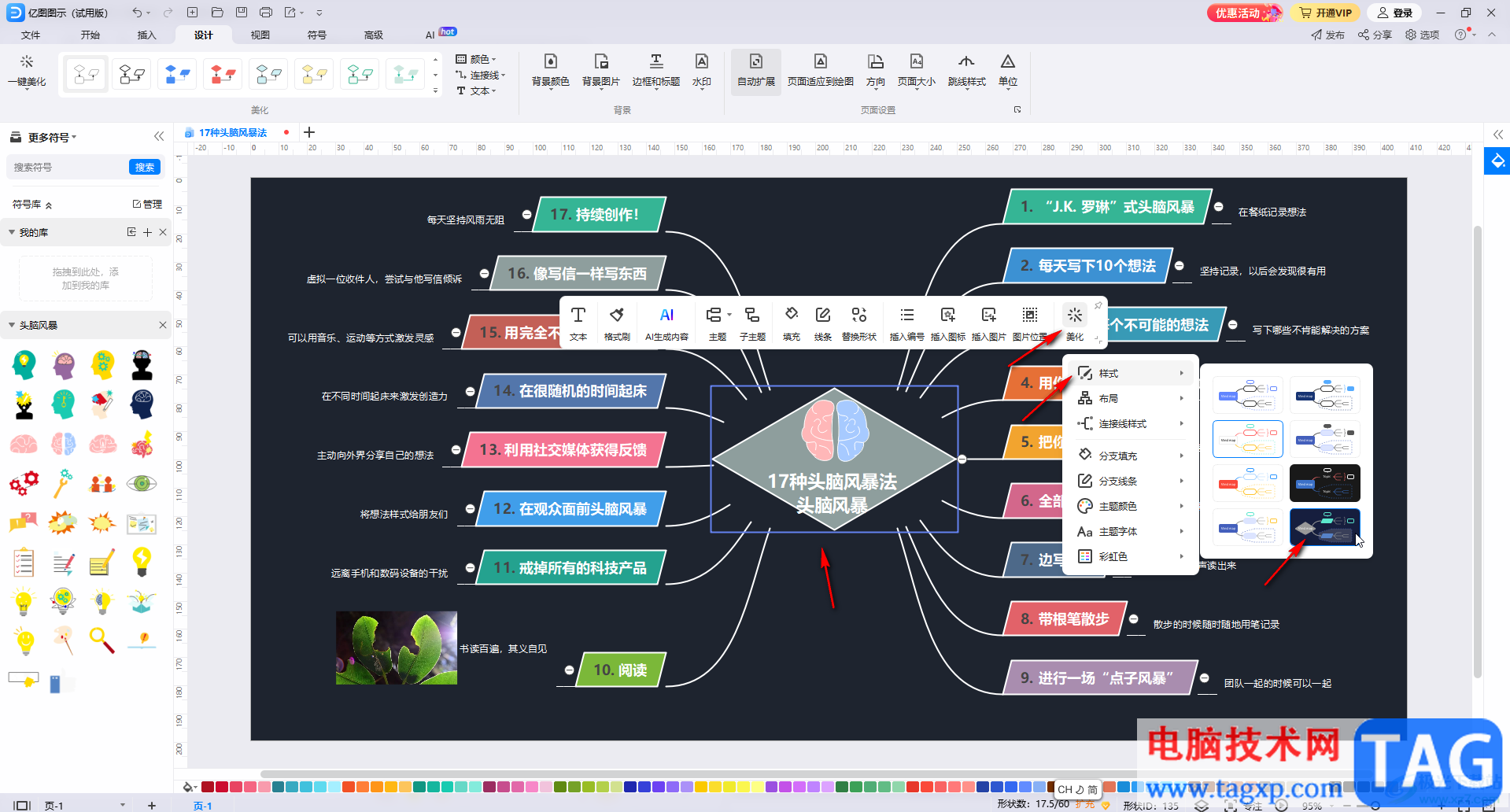This screenshot has width=1510, height=812.
Task: Pin the floating toolbar
Action: [x=1098, y=305]
